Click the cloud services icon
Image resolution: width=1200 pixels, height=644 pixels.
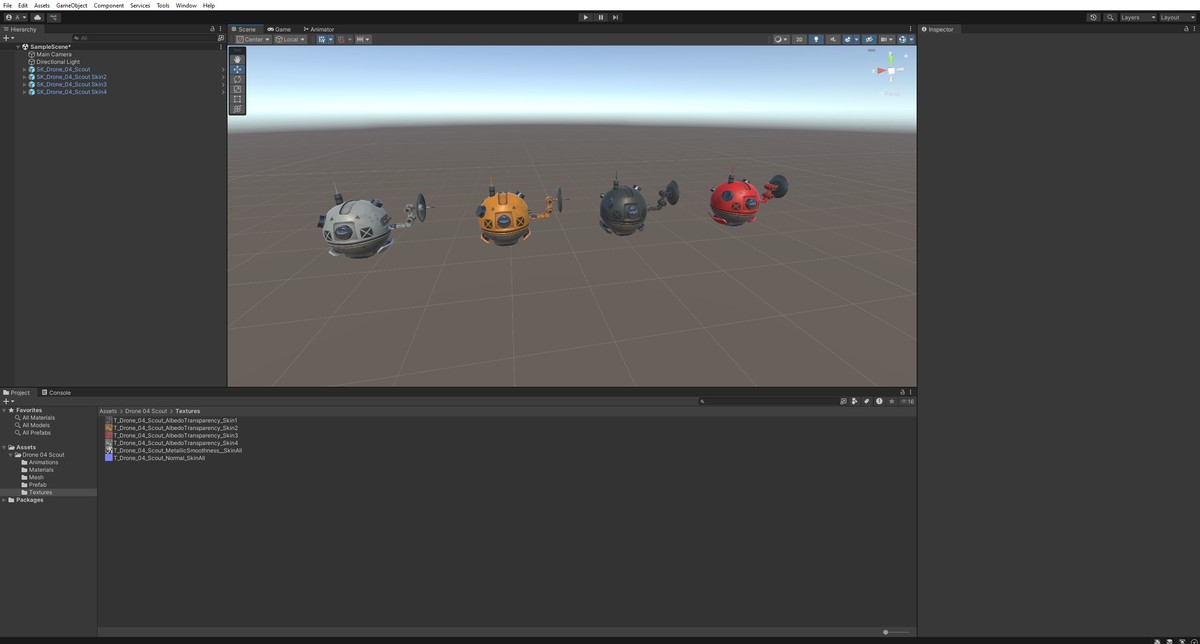tap(38, 17)
